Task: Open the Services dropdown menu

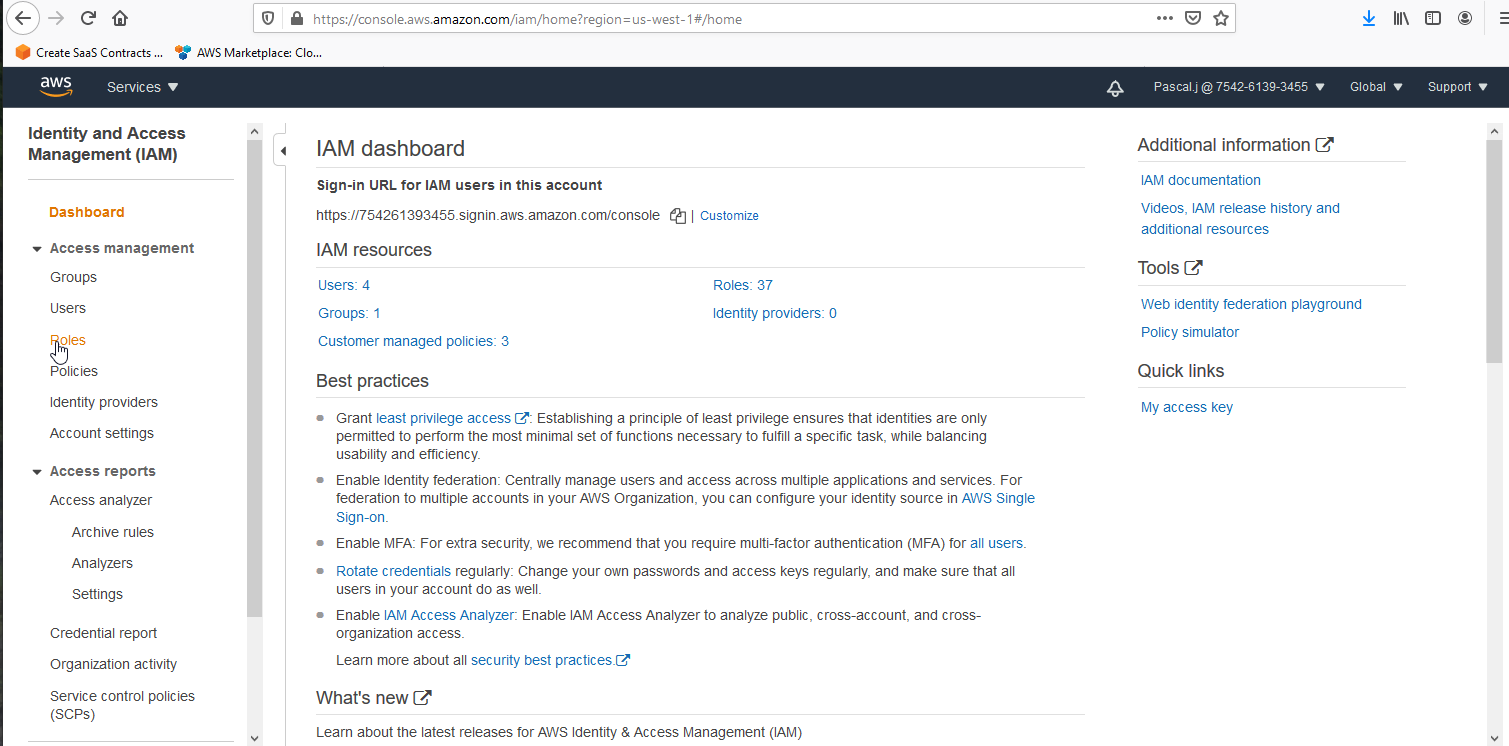Action: [x=143, y=87]
